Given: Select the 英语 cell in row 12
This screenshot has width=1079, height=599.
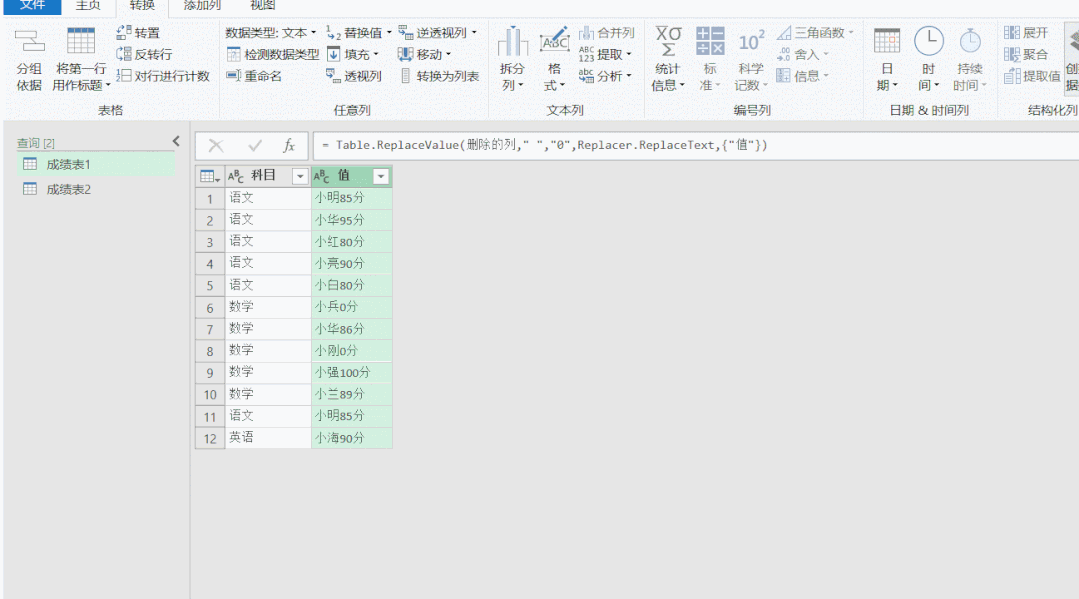Looking at the screenshot, I should 268,438.
